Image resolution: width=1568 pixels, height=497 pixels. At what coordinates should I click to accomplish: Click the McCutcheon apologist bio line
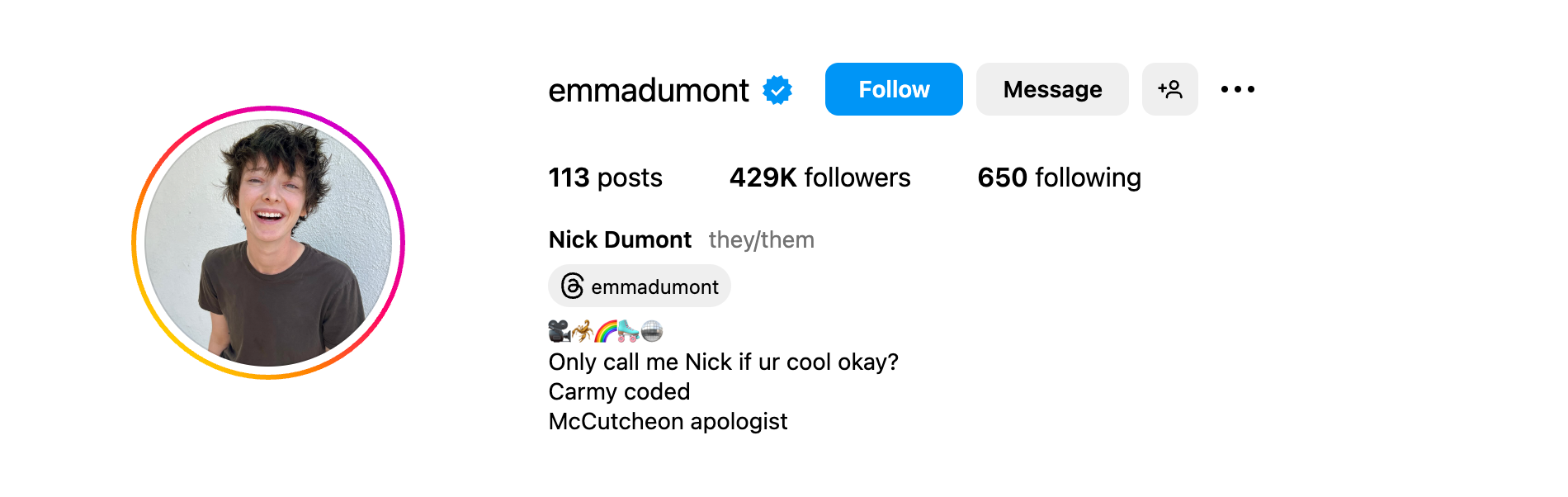668,421
